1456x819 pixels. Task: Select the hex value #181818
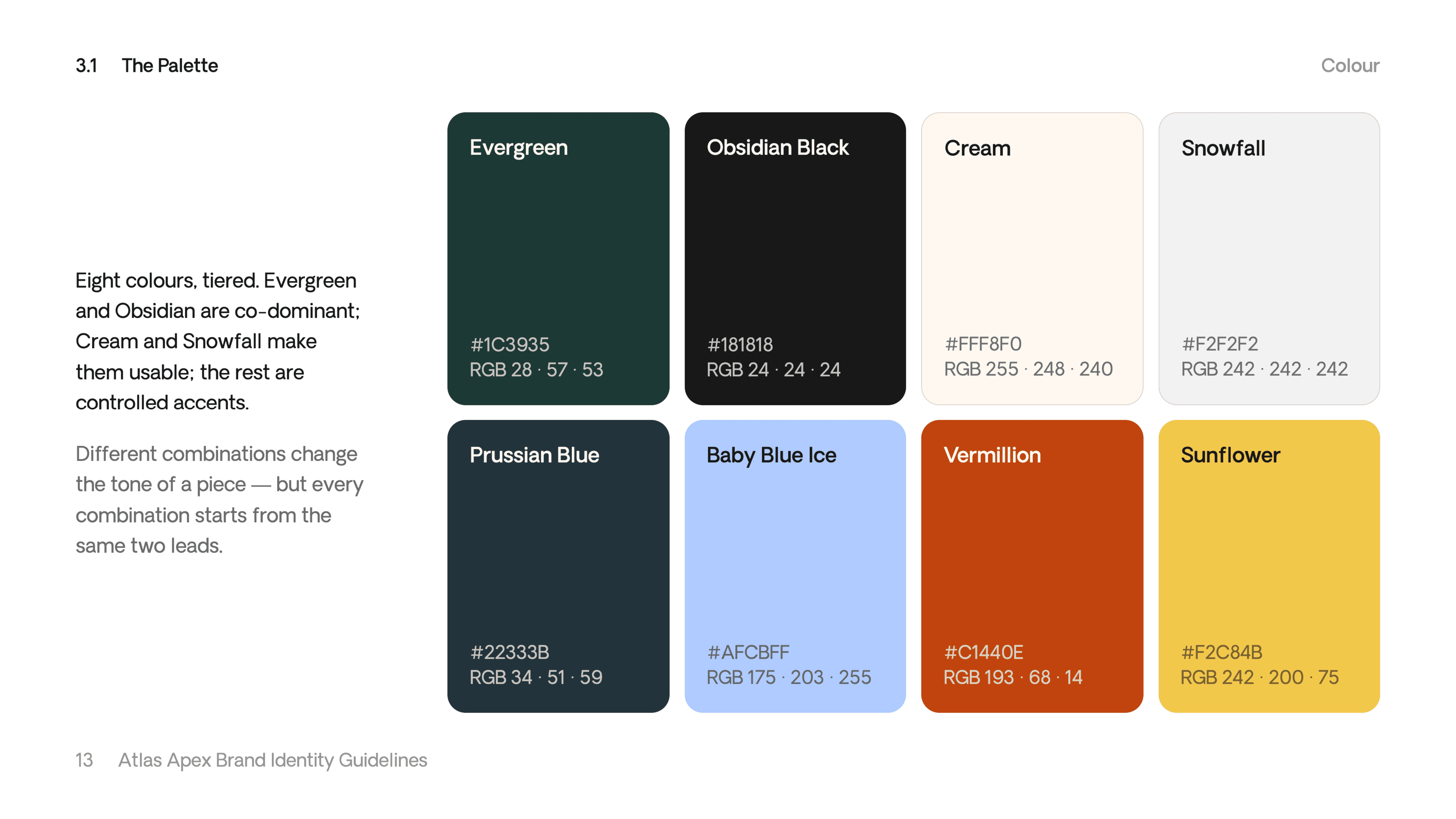pyautogui.click(x=740, y=344)
